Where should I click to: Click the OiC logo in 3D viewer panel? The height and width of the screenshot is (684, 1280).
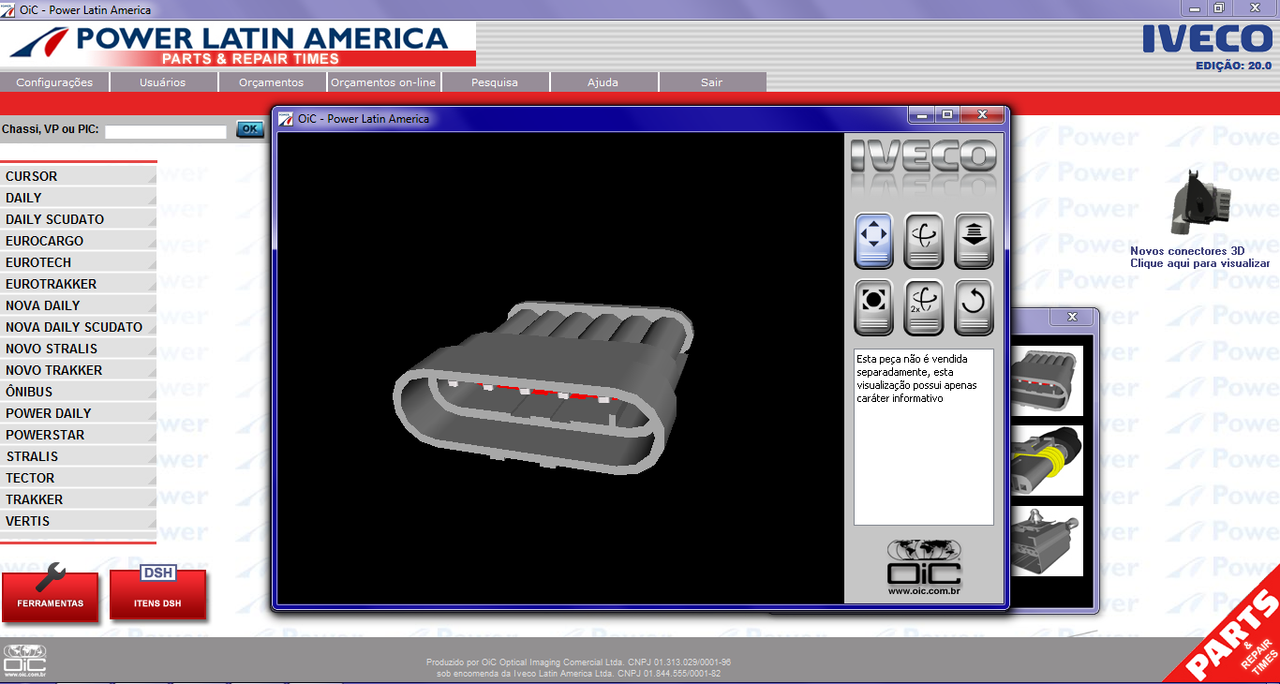pyautogui.click(x=924, y=561)
